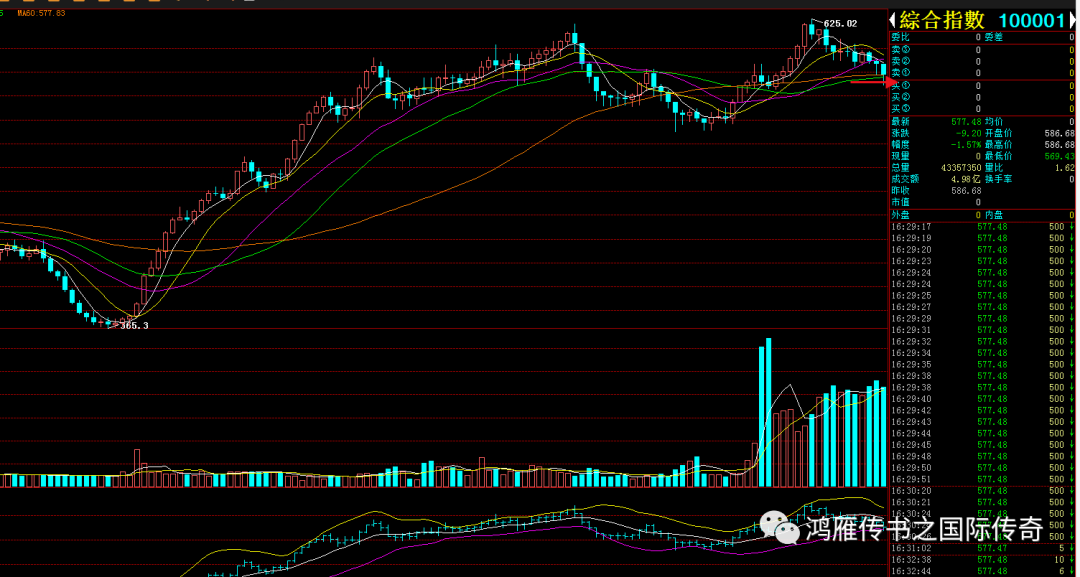Click the 卖① order book row

click(x=982, y=72)
